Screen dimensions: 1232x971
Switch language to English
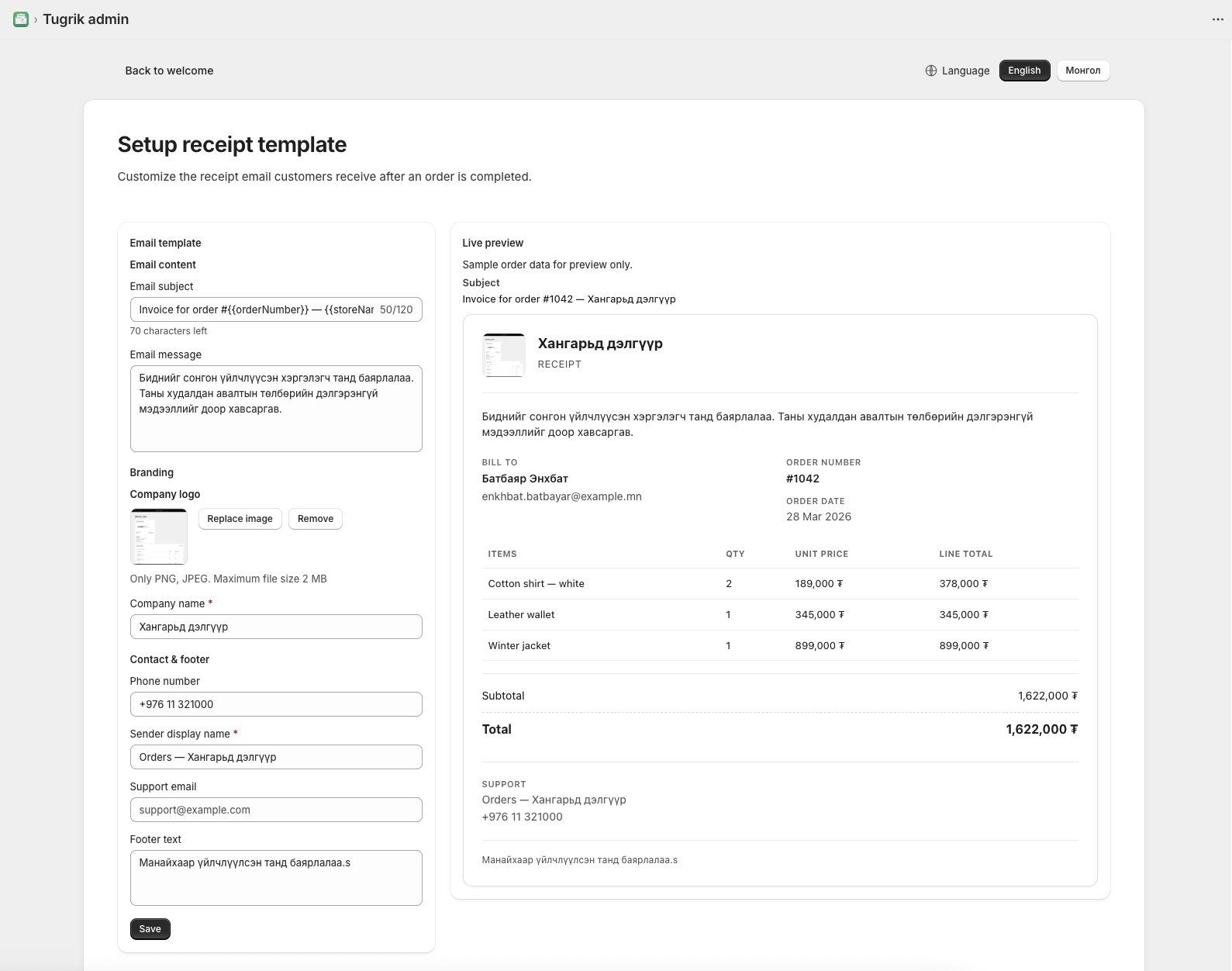point(1024,71)
